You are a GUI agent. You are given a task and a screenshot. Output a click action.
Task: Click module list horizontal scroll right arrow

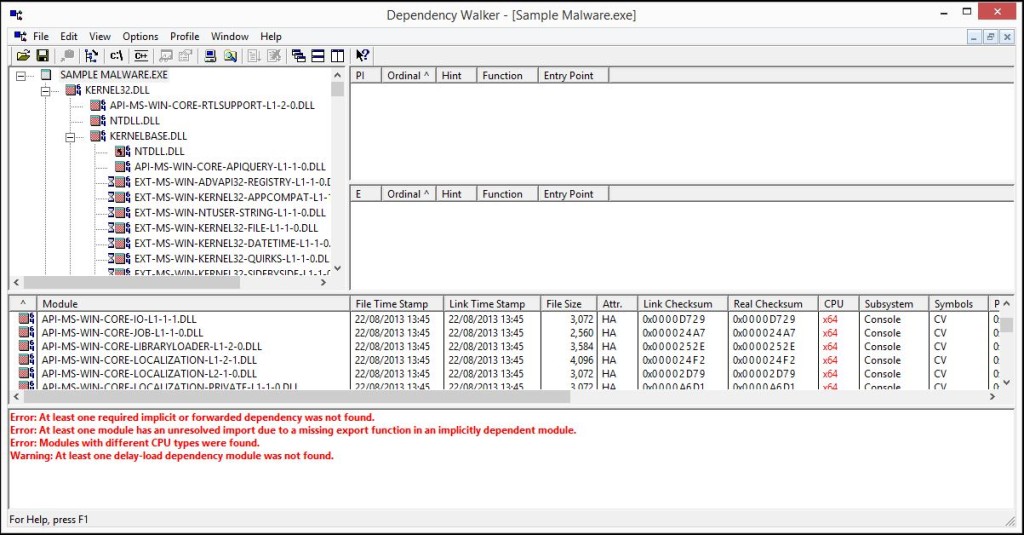click(992, 397)
